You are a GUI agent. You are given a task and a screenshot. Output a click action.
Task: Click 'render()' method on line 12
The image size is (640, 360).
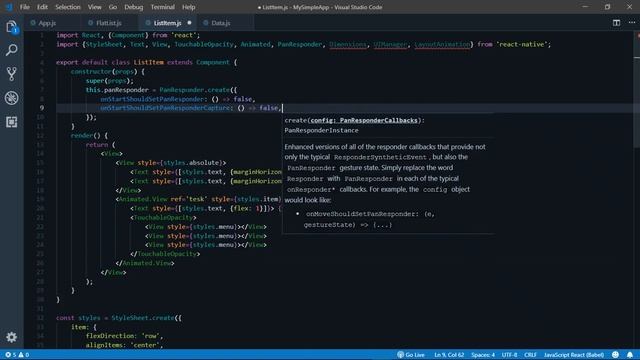pos(86,135)
